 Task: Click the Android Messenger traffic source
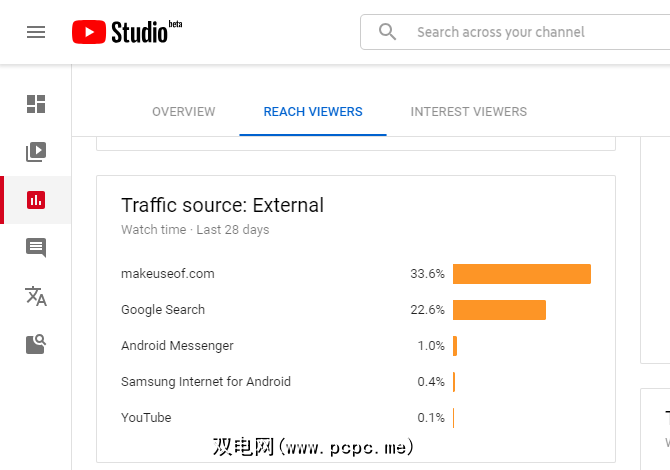point(177,346)
